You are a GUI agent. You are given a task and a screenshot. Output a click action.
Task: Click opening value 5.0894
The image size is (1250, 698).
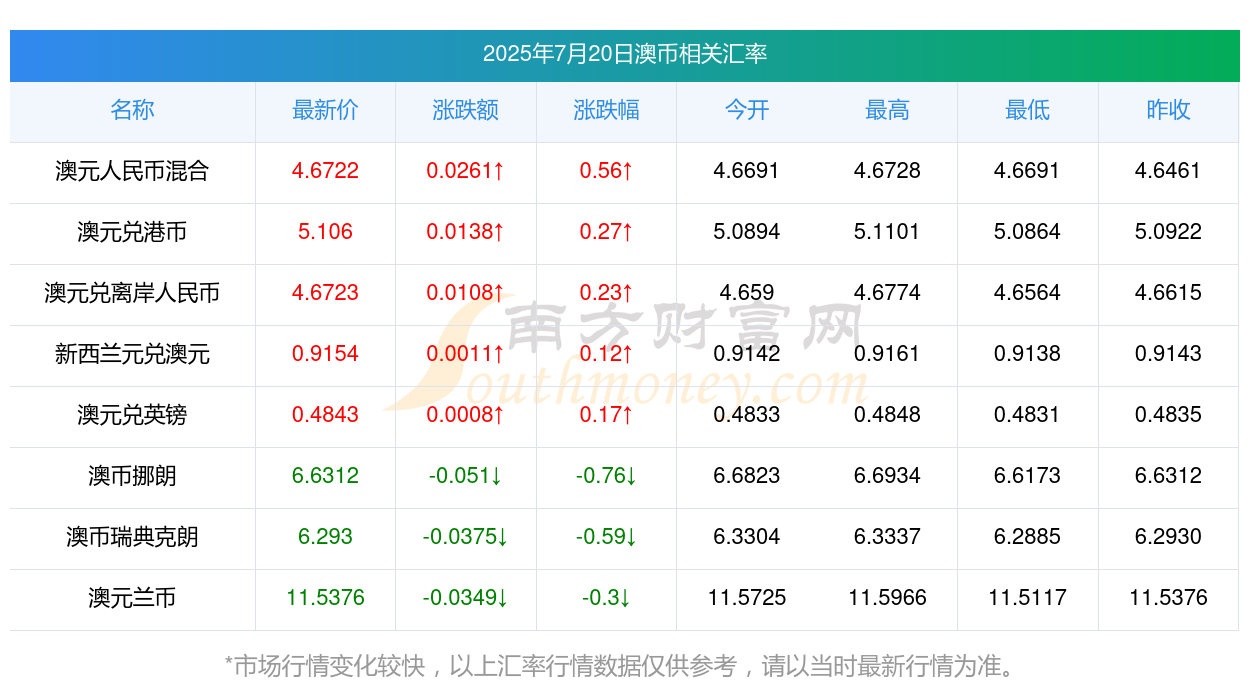[747, 232]
